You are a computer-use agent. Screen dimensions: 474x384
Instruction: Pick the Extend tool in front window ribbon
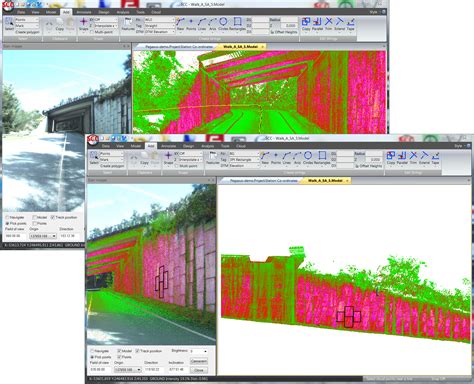click(424, 158)
